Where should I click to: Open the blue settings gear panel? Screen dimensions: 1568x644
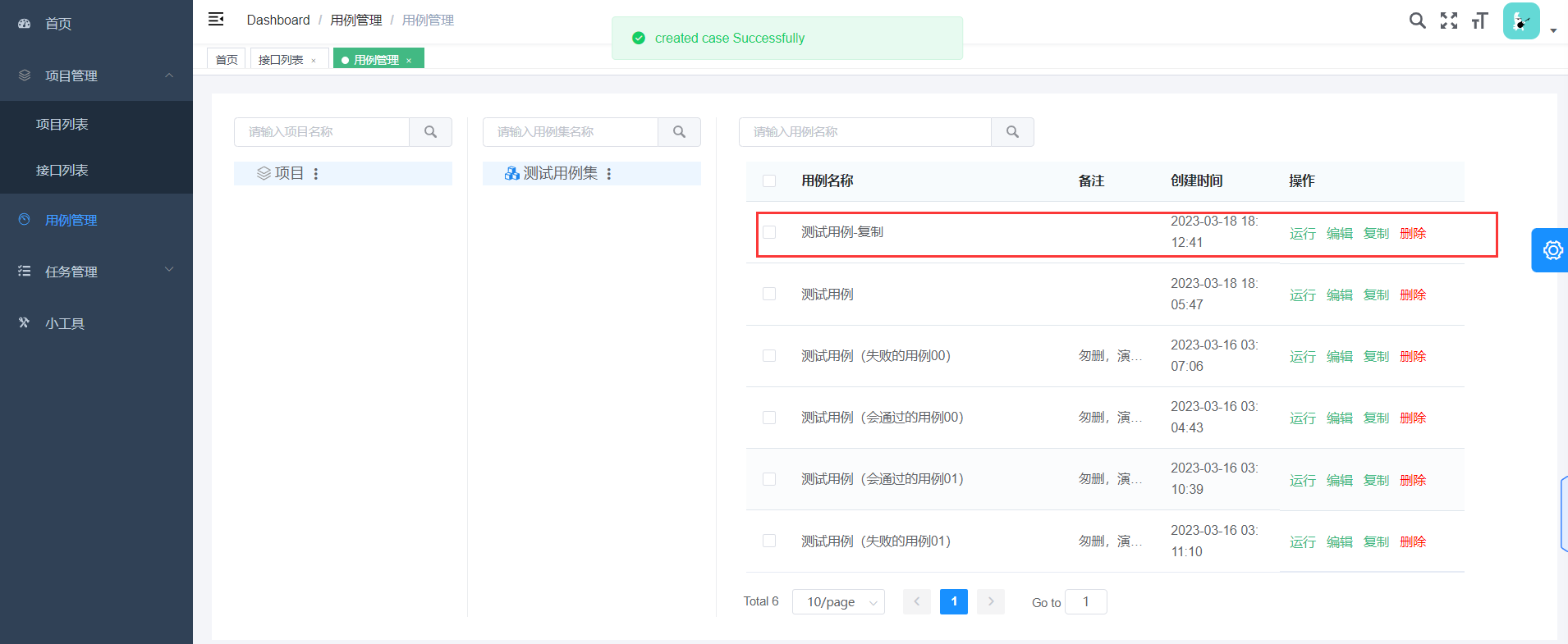coord(1551,250)
